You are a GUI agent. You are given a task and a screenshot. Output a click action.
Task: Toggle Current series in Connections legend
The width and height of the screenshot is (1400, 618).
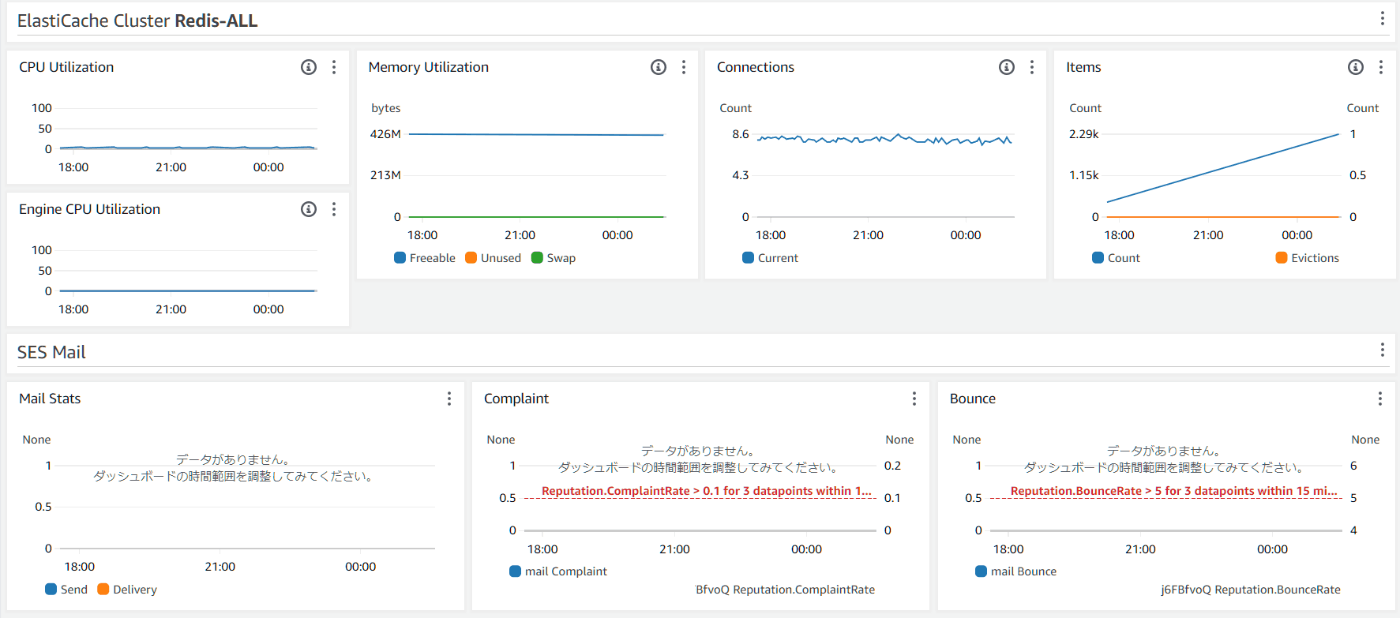click(770, 258)
